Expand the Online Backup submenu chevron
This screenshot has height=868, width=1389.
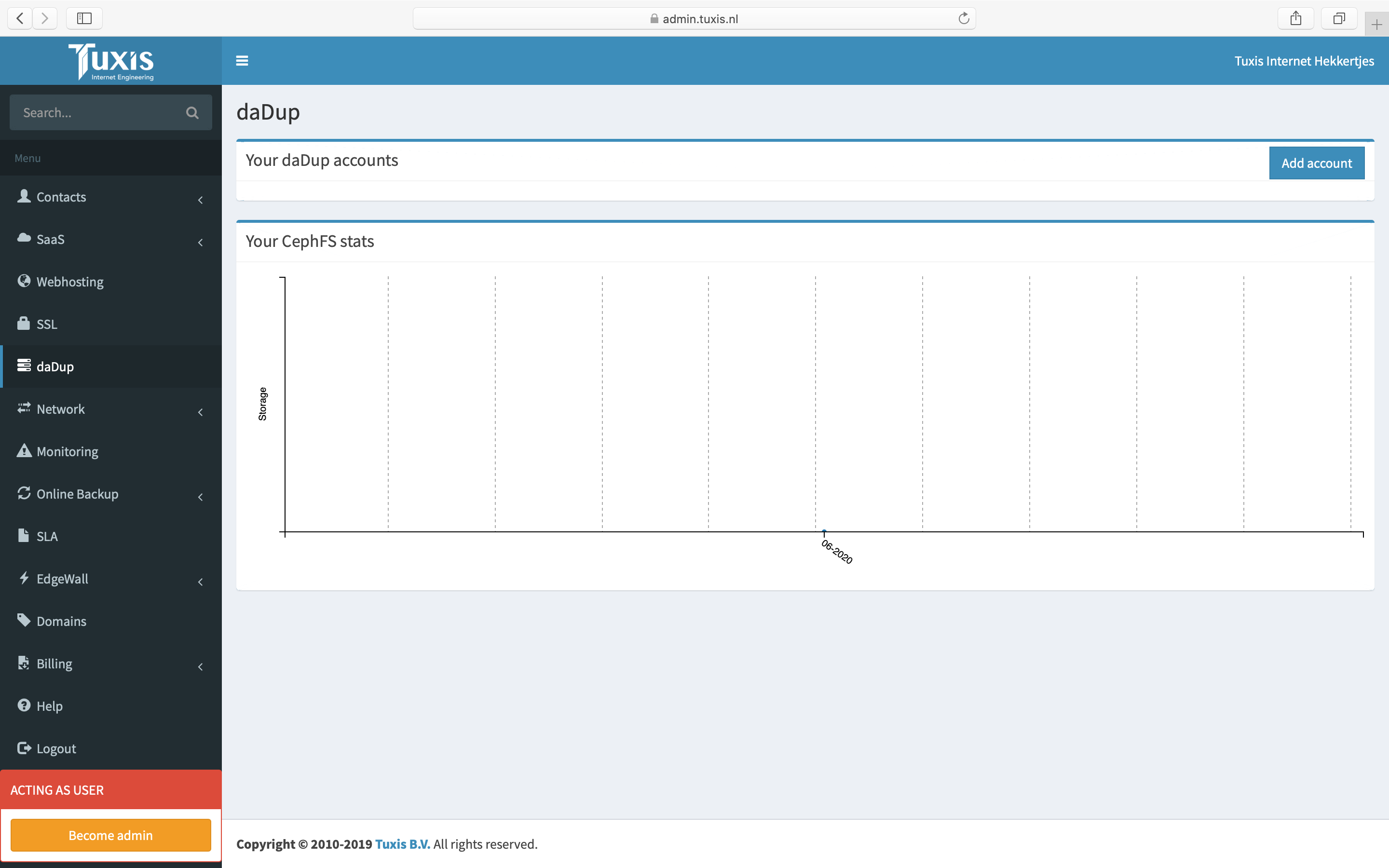(200, 497)
